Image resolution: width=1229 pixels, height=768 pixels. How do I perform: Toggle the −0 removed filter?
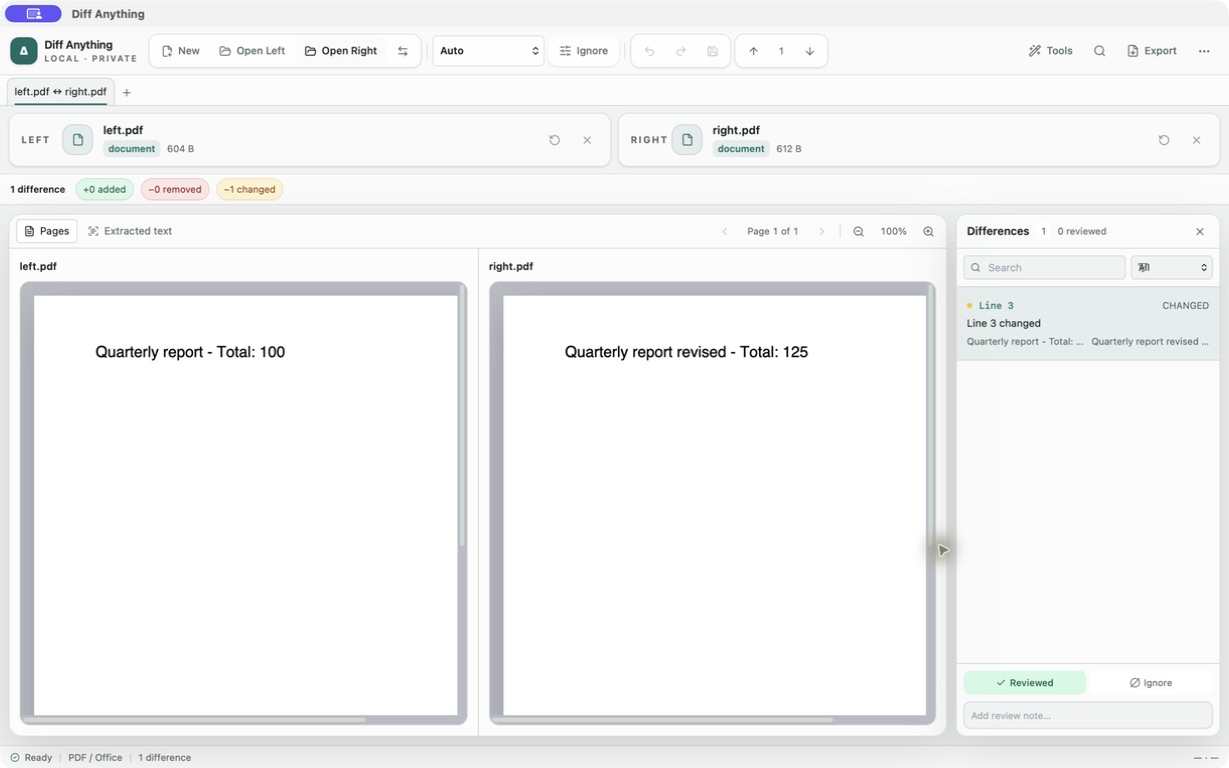(x=175, y=189)
